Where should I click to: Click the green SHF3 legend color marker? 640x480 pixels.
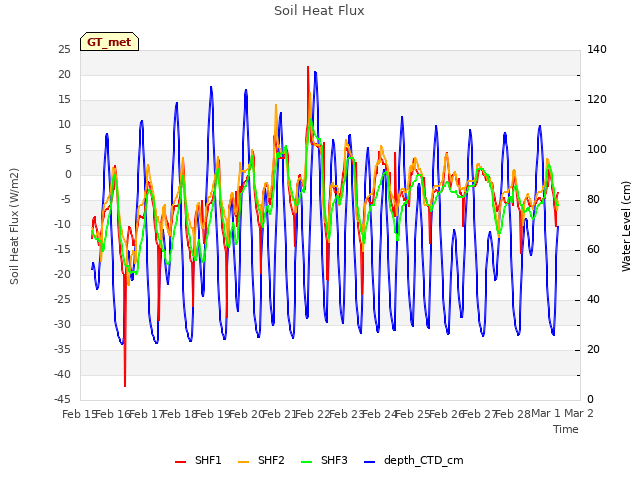tap(307, 462)
